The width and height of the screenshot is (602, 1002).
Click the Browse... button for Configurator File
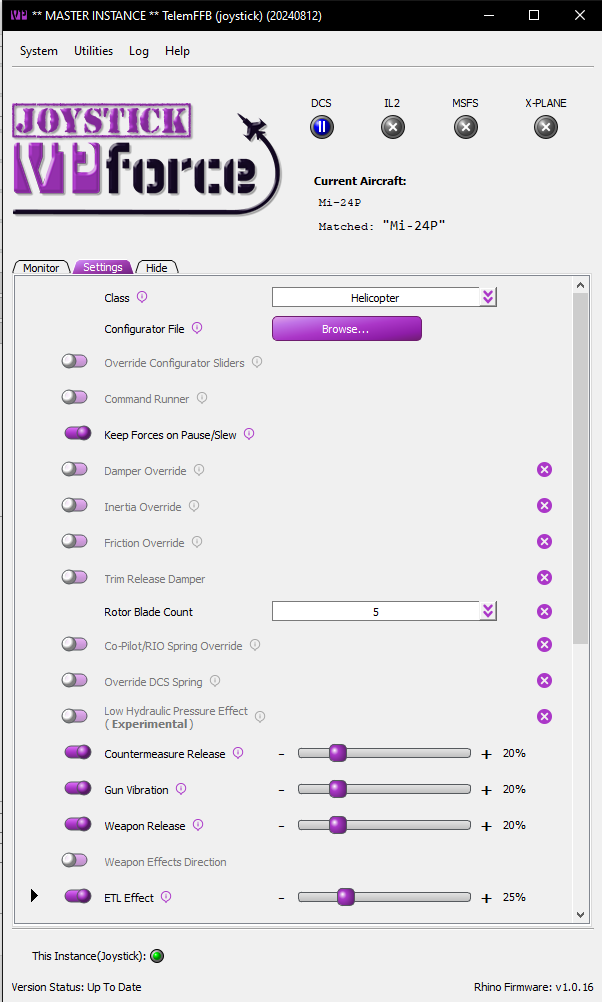[346, 329]
